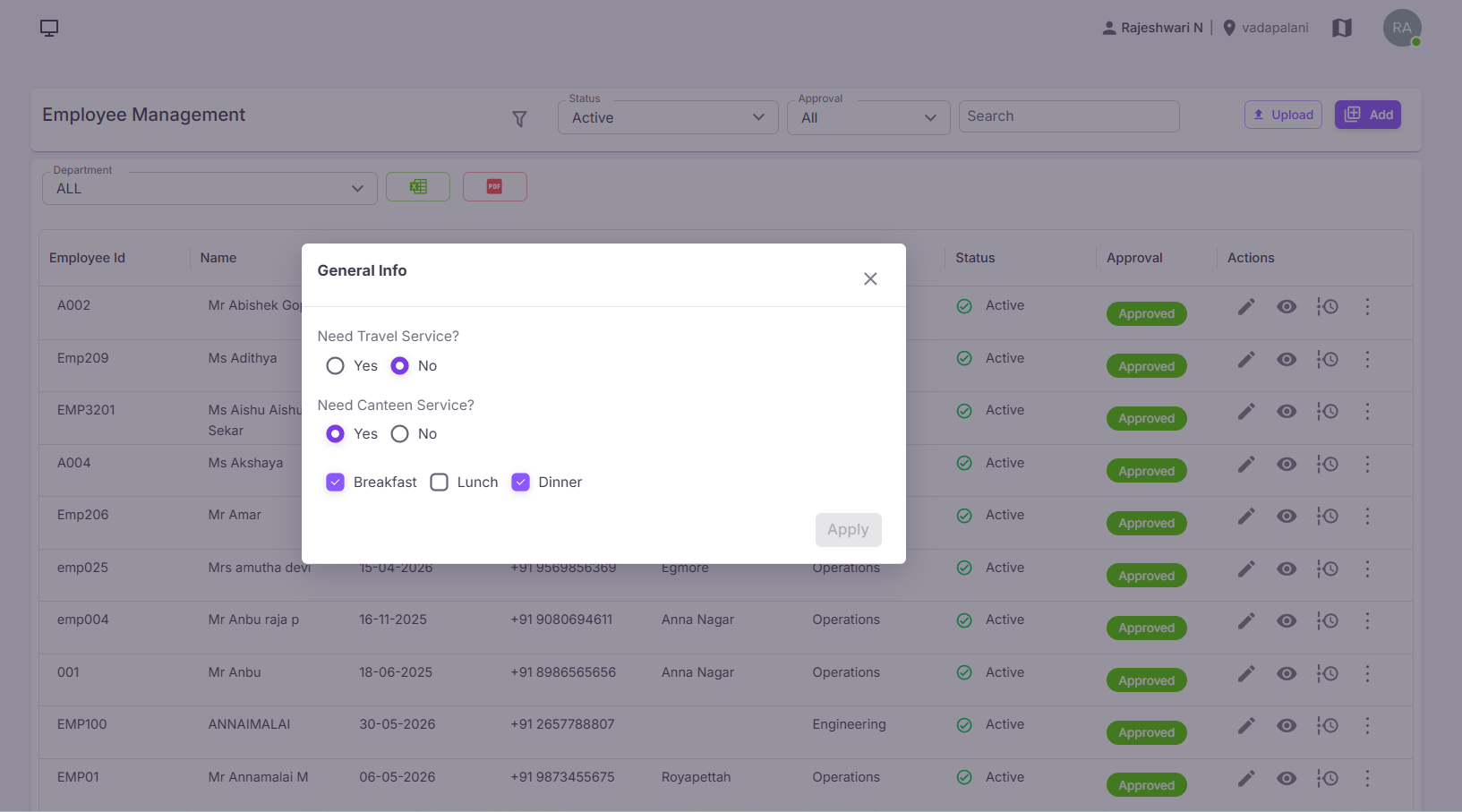The image size is (1462, 812).
Task: View details of Emp209 via eye icon
Action: point(1287,359)
